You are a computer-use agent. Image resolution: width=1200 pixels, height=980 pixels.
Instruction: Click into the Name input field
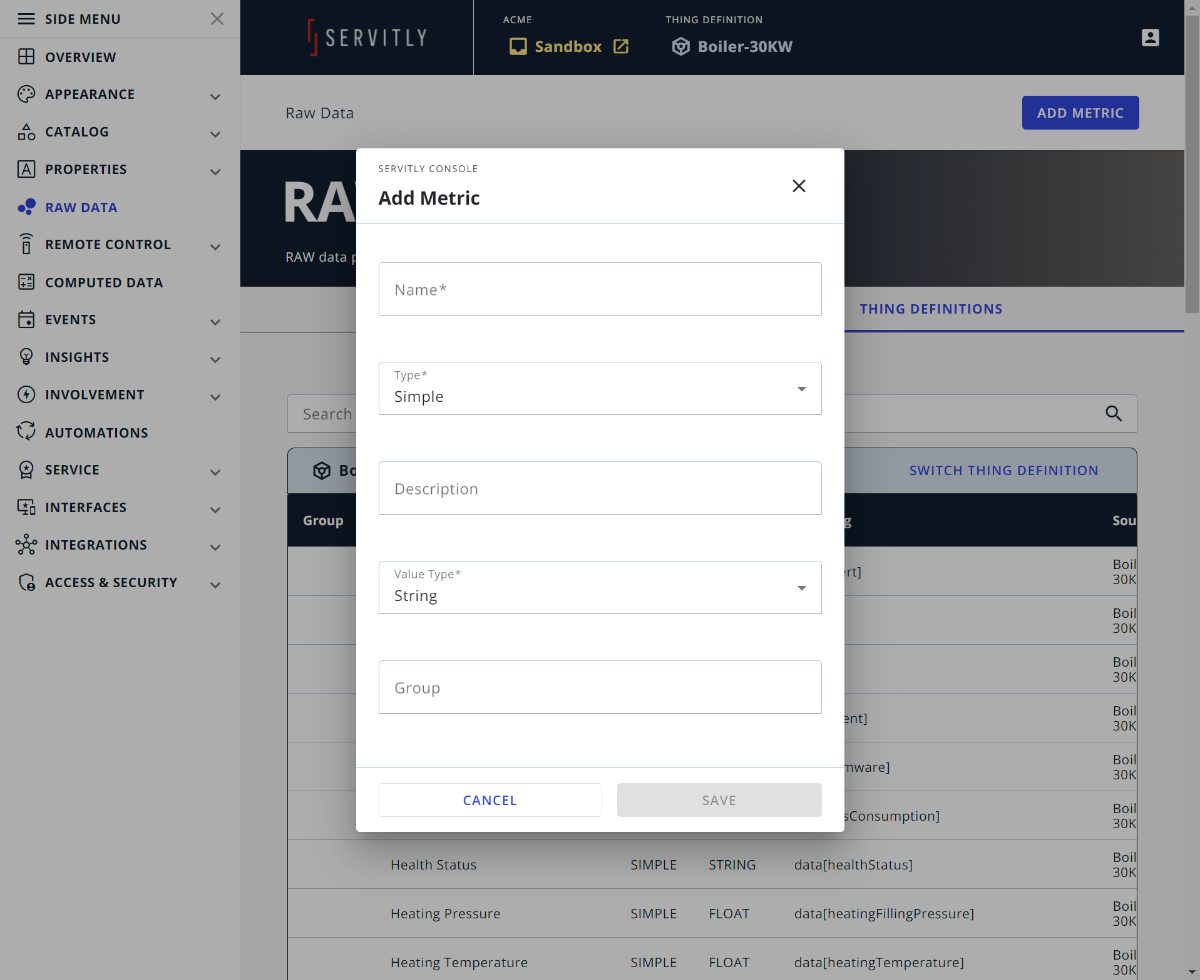pos(600,289)
